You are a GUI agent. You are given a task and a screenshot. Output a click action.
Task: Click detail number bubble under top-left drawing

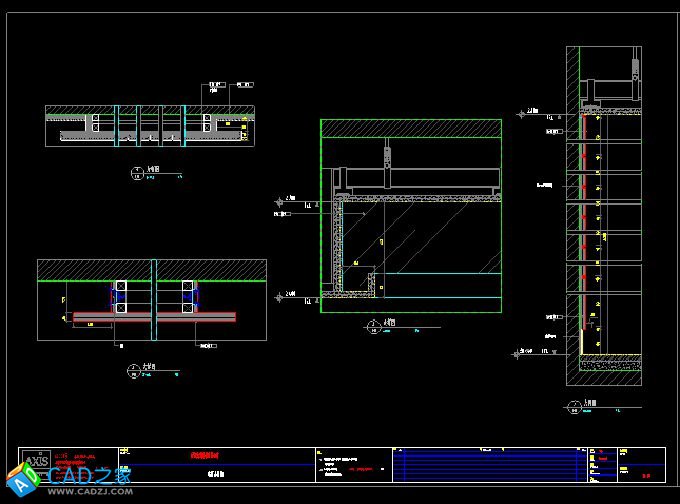[138, 173]
